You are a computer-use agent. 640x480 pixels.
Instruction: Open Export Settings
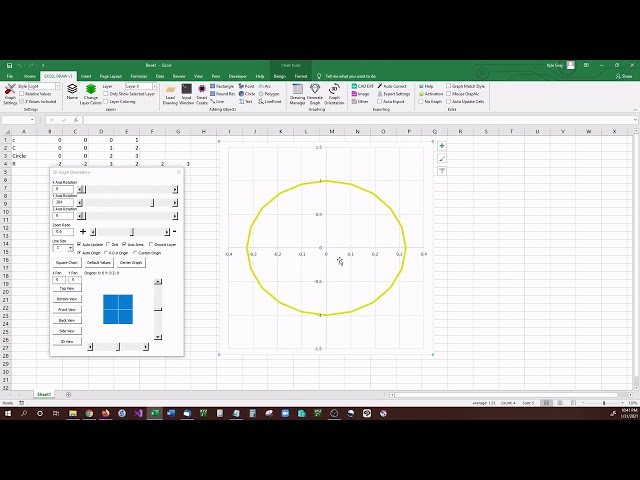pyautogui.click(x=393, y=94)
